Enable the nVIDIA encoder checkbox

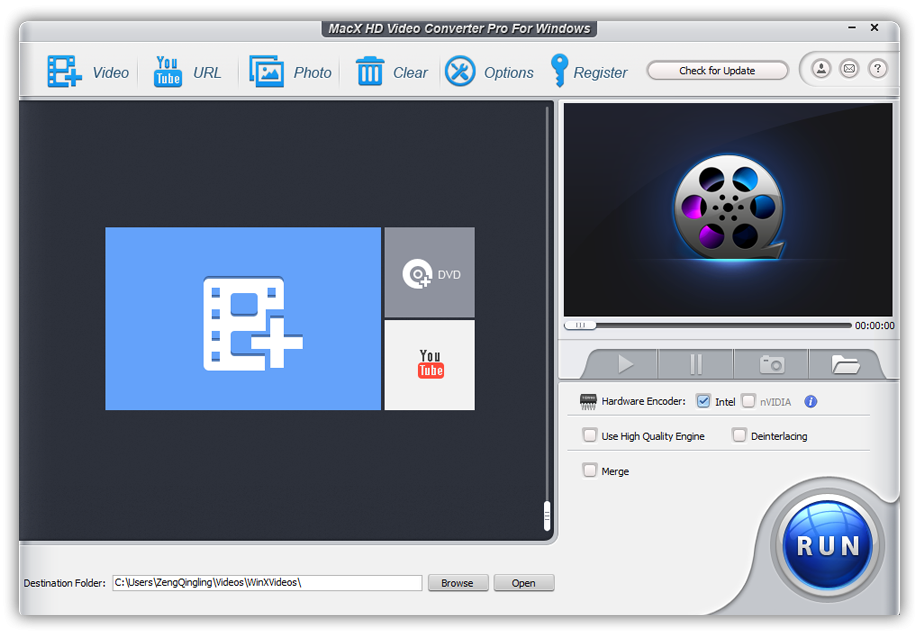pyautogui.click(x=748, y=401)
